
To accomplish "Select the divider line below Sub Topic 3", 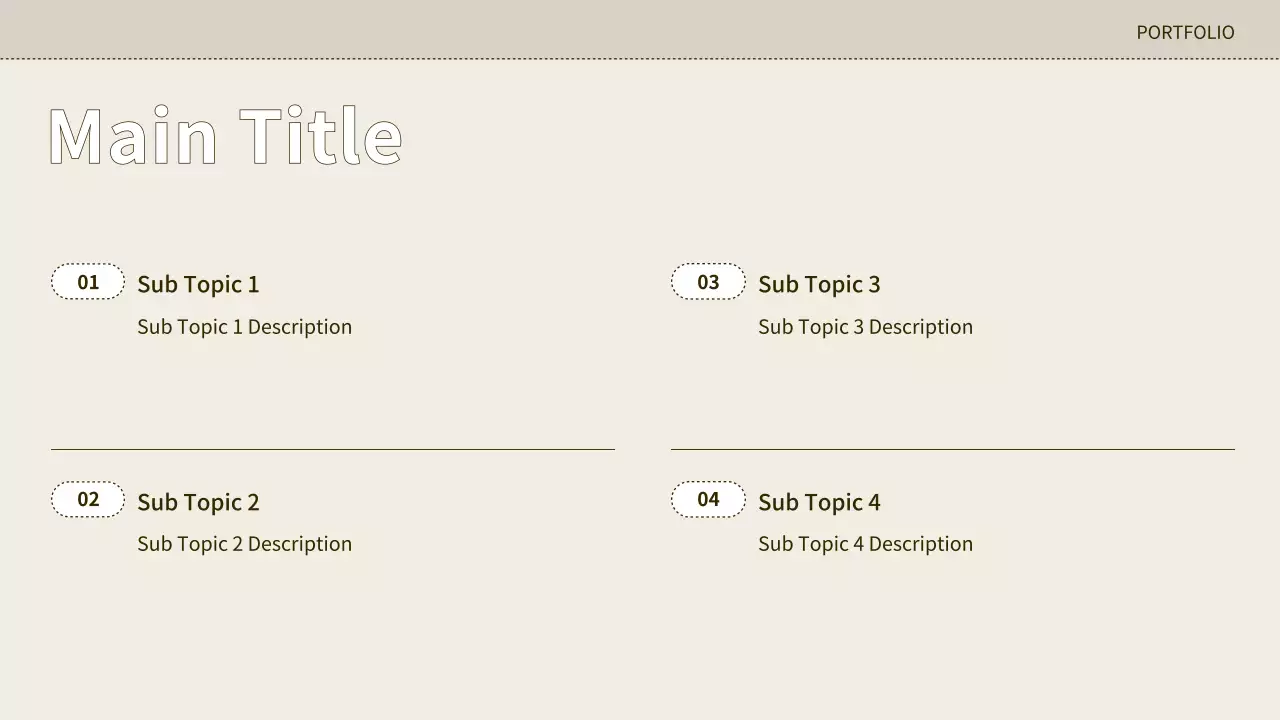I will click(953, 450).
